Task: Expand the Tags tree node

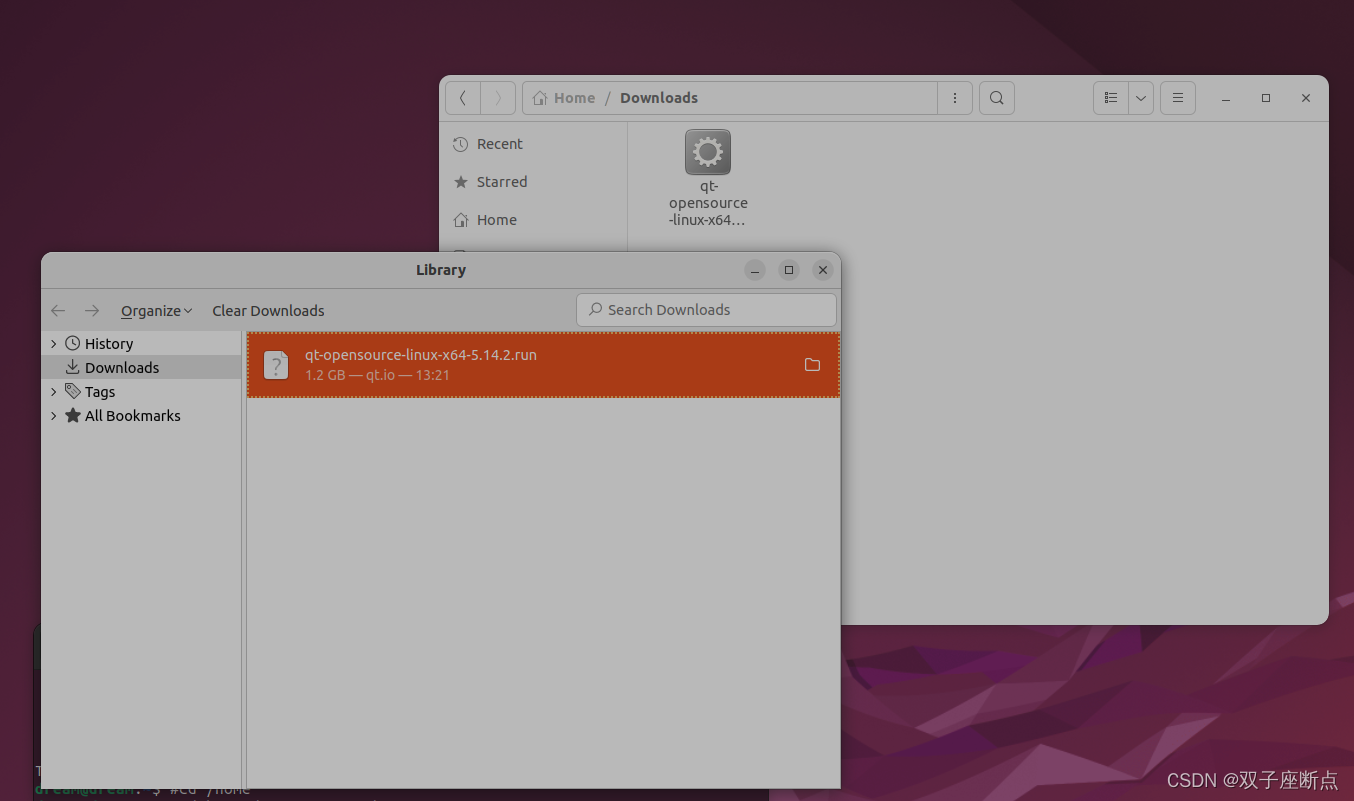Action: point(54,392)
